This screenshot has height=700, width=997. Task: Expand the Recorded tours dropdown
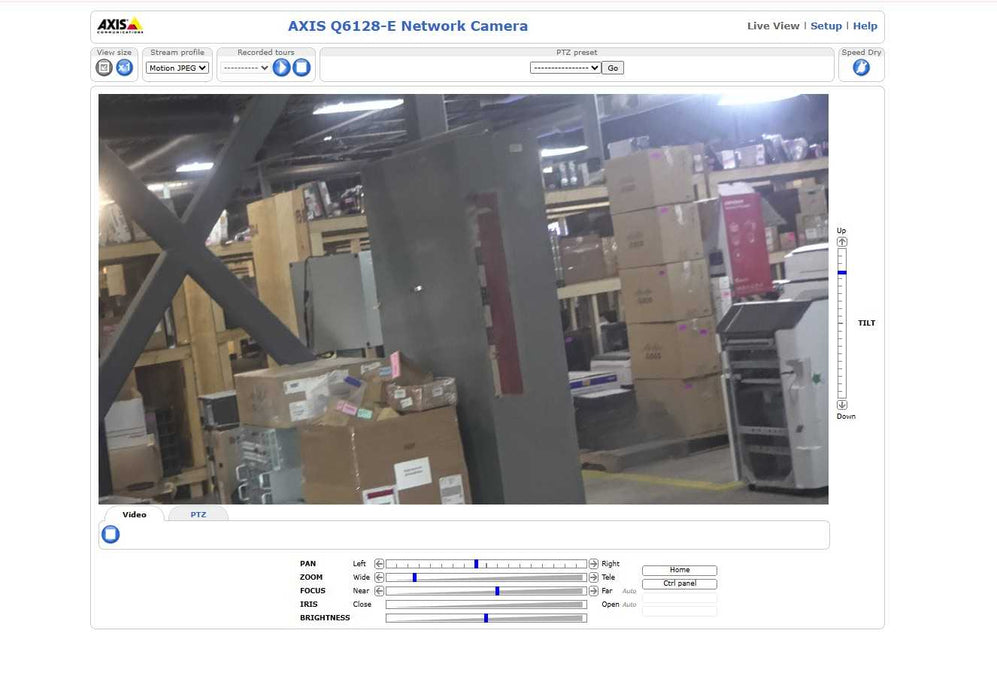point(245,68)
